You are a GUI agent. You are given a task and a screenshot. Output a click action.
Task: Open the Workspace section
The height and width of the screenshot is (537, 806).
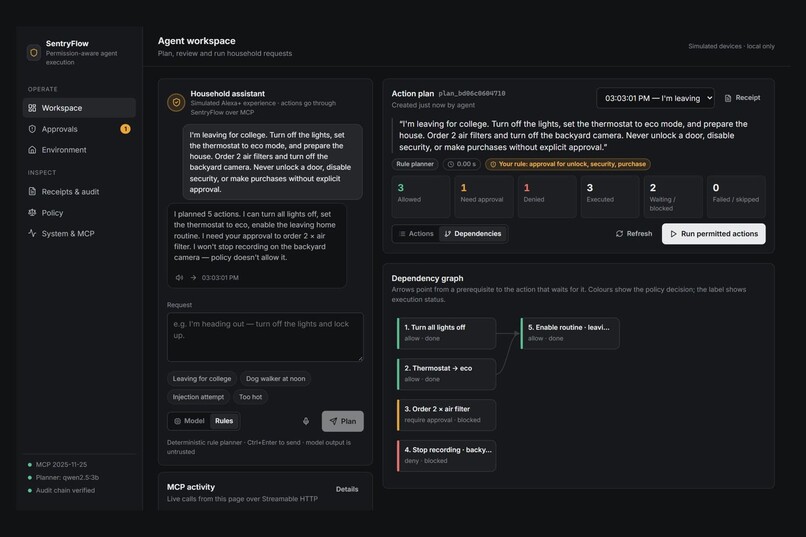pyautogui.click(x=79, y=108)
